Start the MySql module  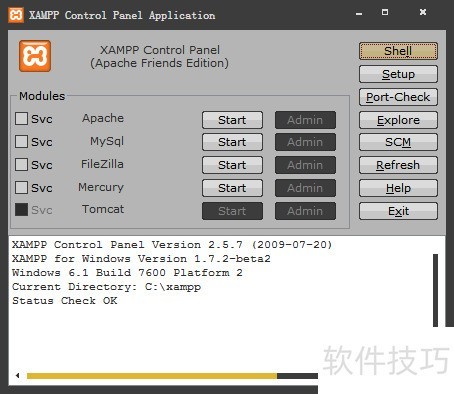tap(232, 142)
